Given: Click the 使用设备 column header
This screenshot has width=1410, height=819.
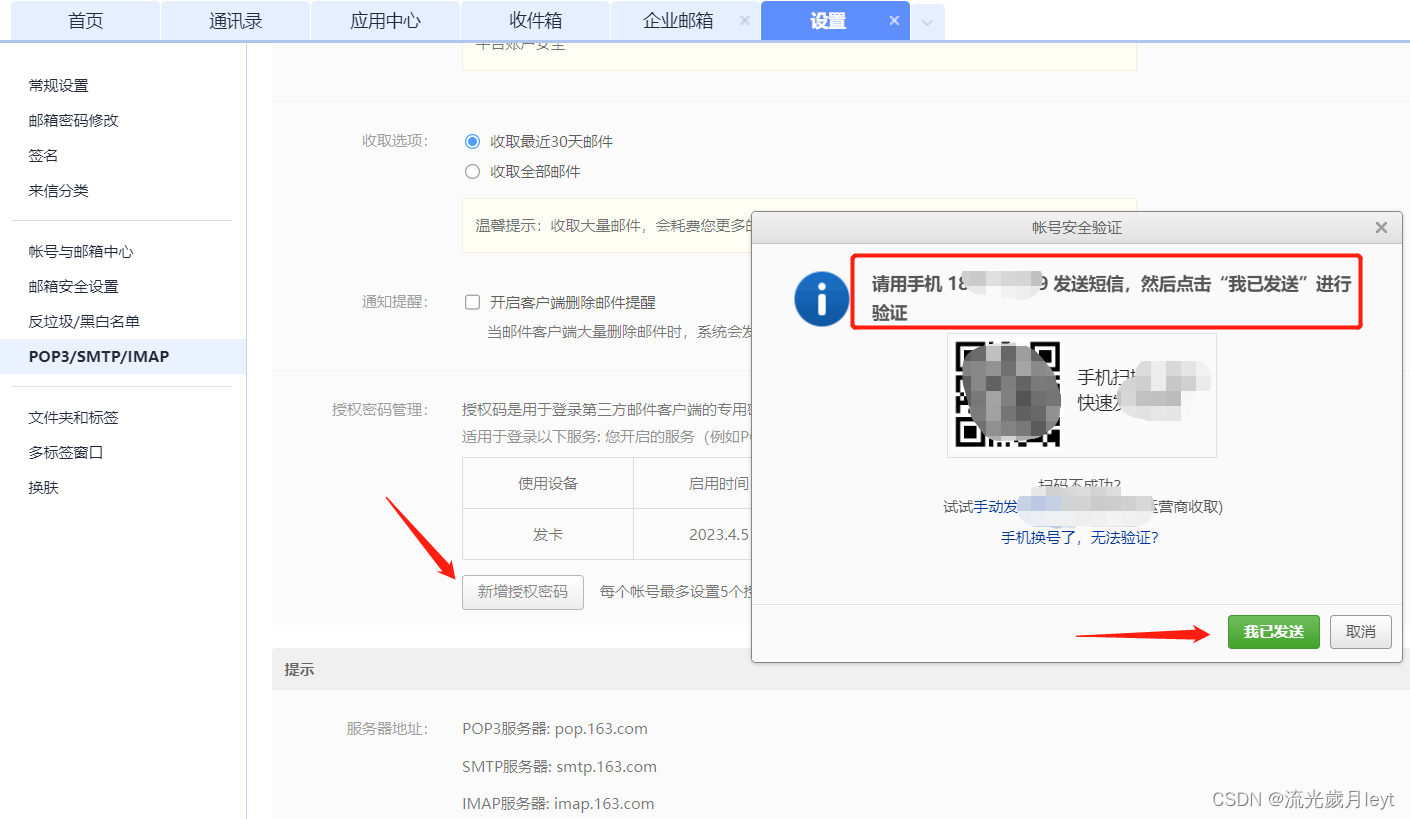Looking at the screenshot, I should pyautogui.click(x=548, y=484).
